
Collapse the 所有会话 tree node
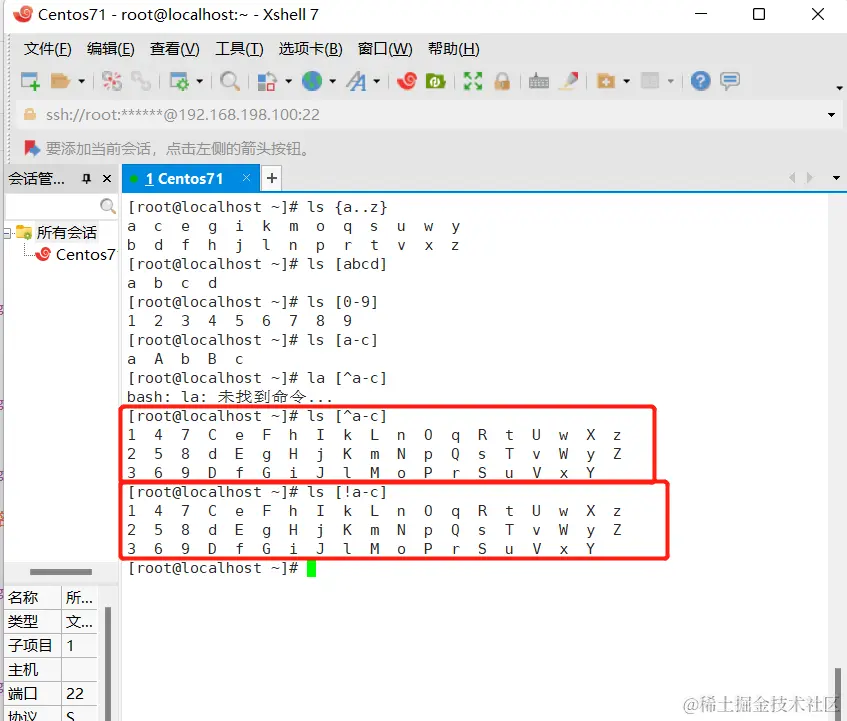pos(8,233)
